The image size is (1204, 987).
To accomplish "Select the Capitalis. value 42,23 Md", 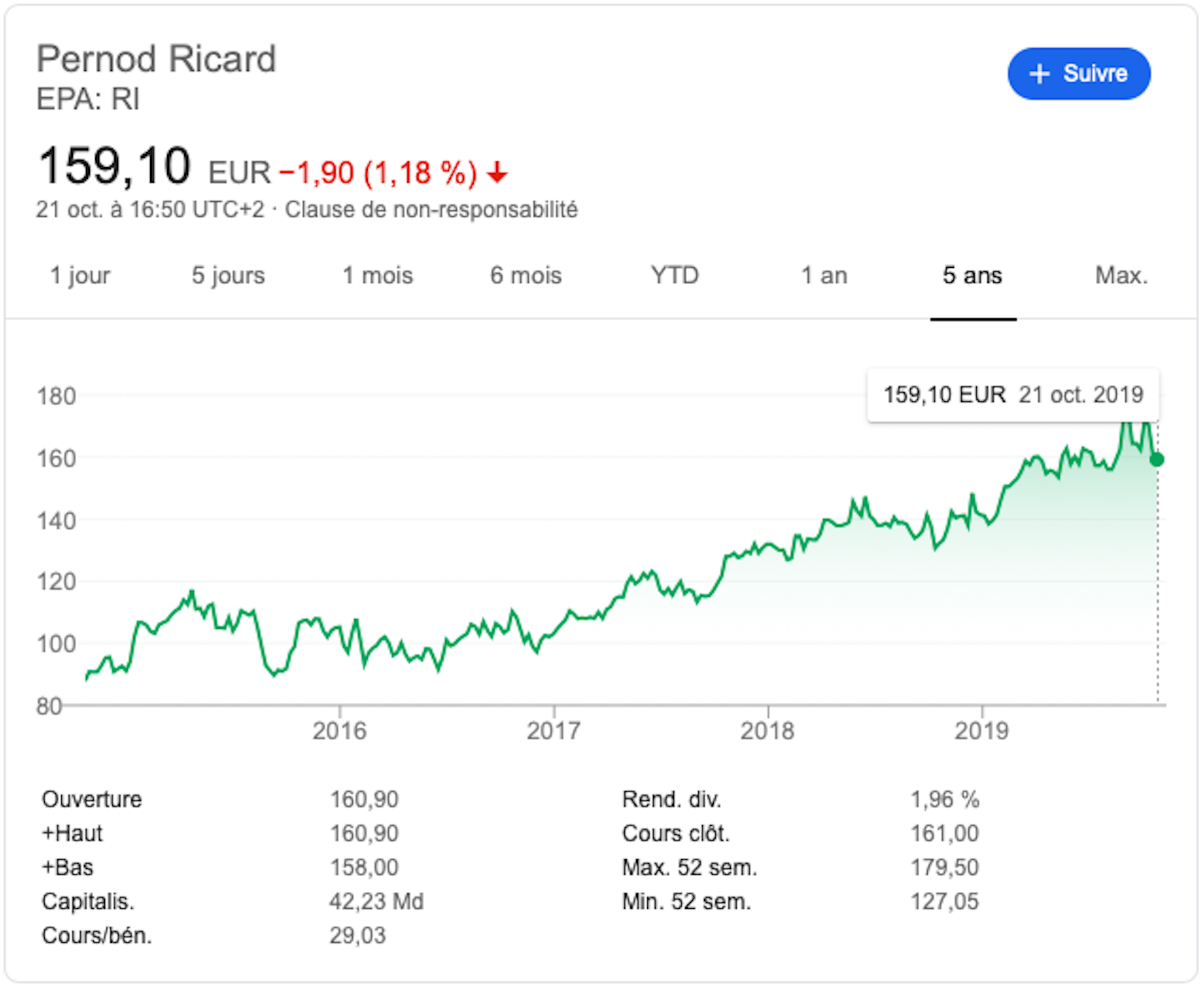I will pos(376,902).
